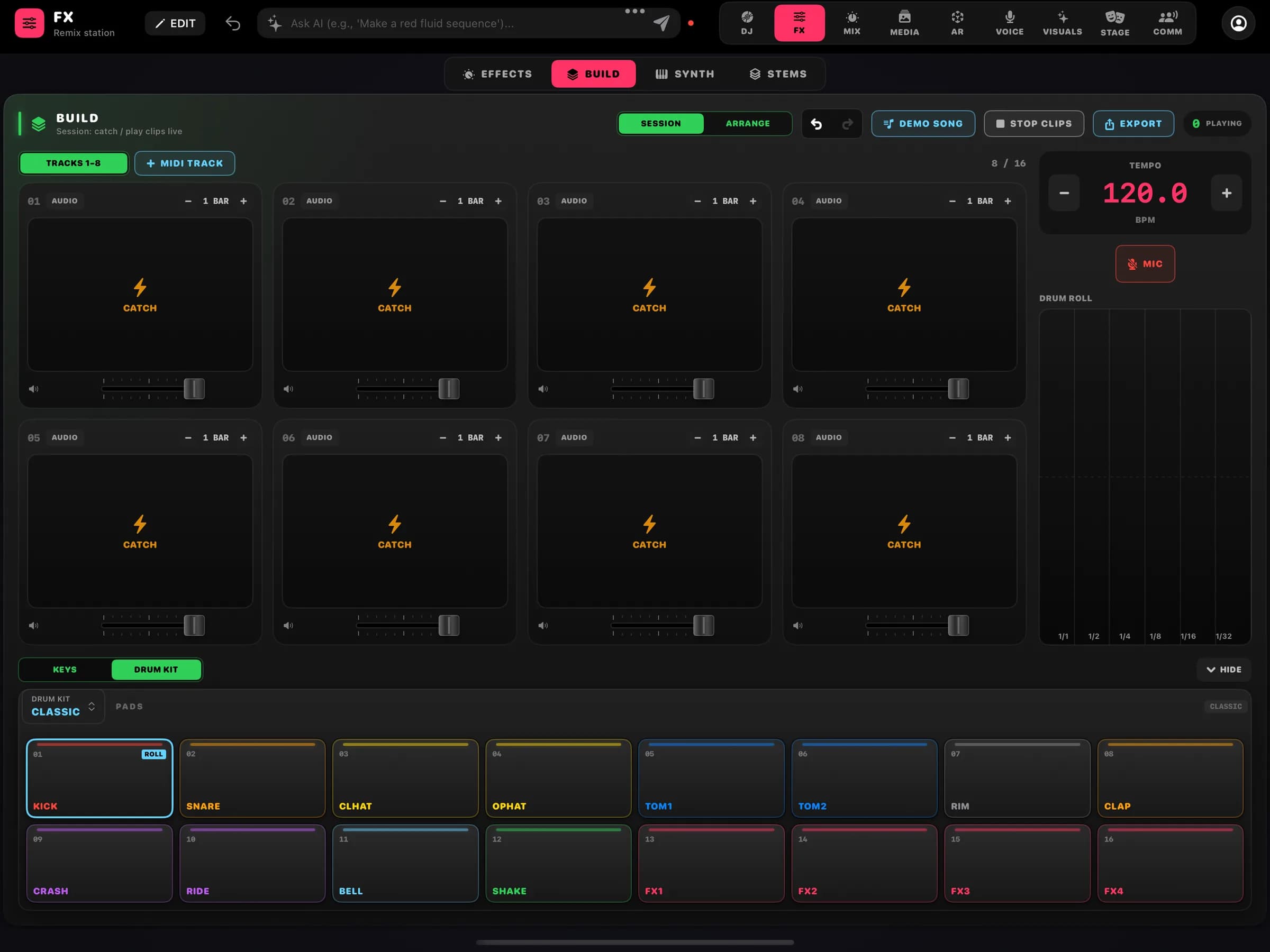Increase the tempo with the plus button
Image resolution: width=1270 pixels, height=952 pixels.
click(1227, 194)
